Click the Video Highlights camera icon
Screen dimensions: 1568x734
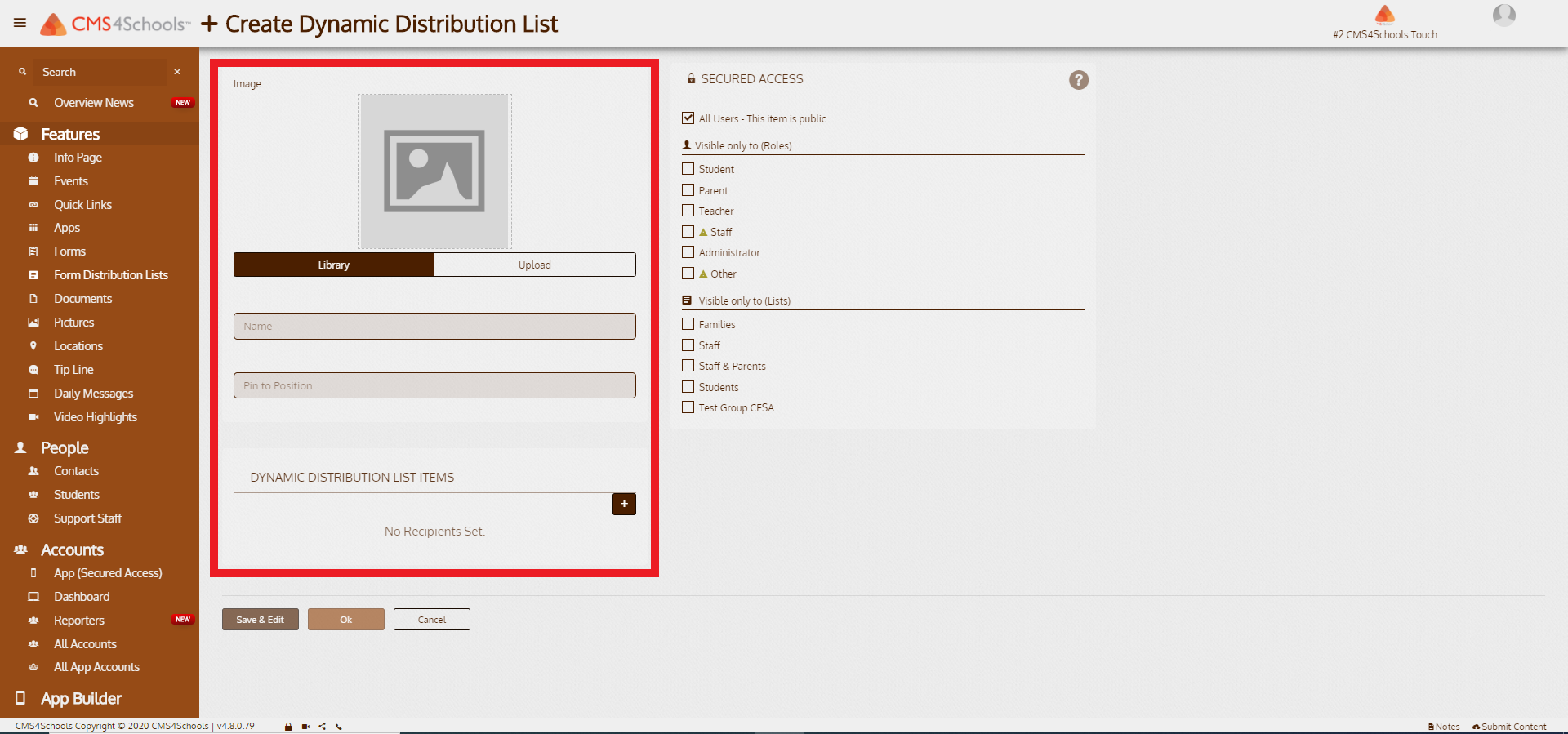pyautogui.click(x=33, y=417)
